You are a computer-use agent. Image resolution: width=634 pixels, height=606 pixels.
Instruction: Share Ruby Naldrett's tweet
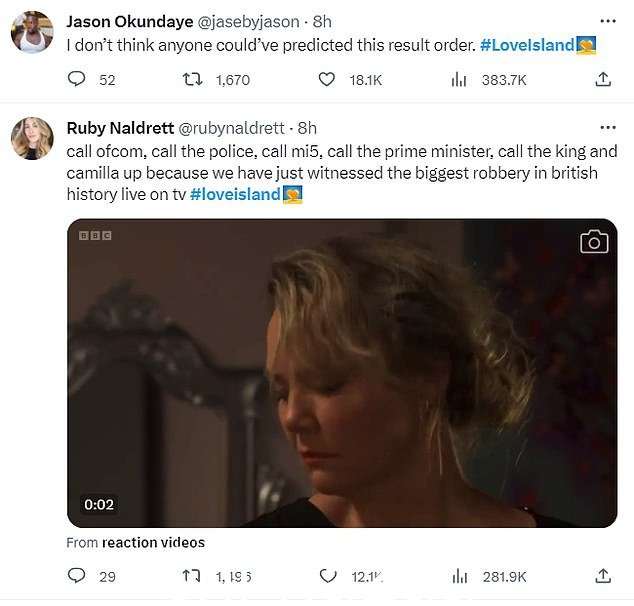(x=602, y=576)
